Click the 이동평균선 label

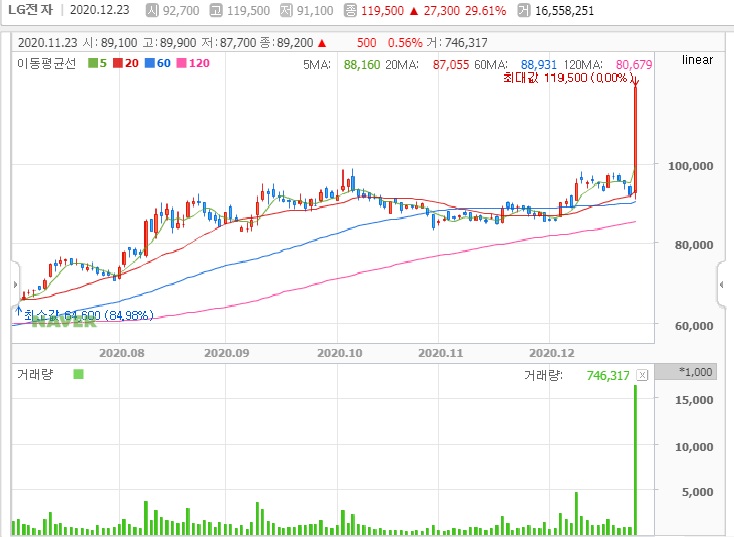coord(46,63)
